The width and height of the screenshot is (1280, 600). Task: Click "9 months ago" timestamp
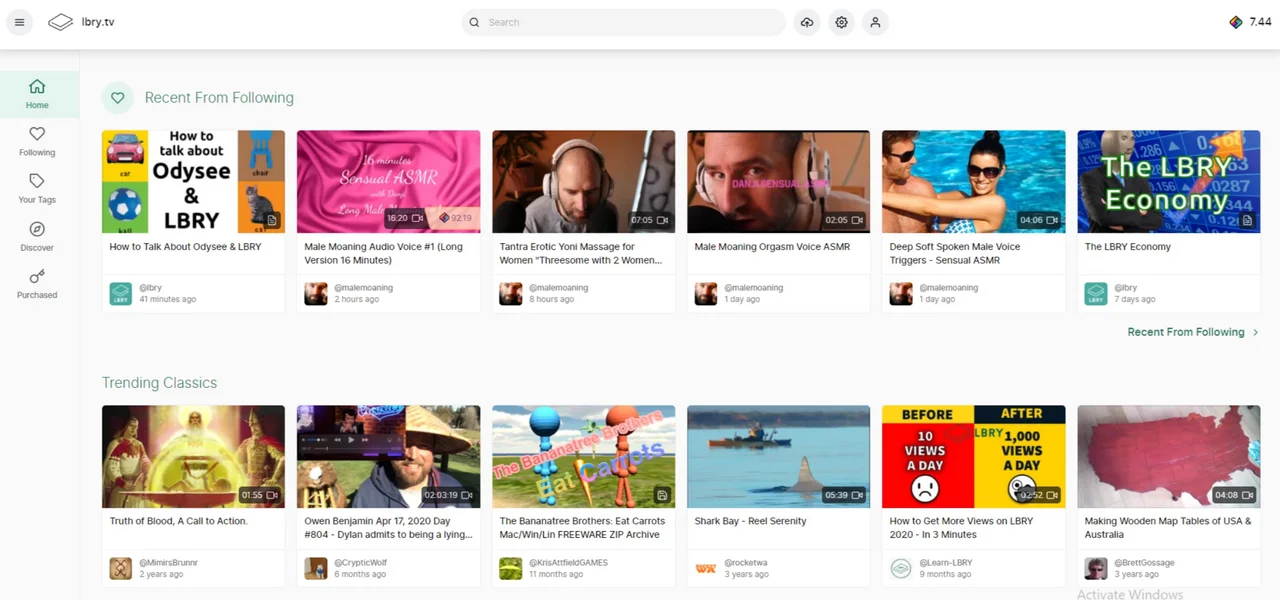point(945,574)
